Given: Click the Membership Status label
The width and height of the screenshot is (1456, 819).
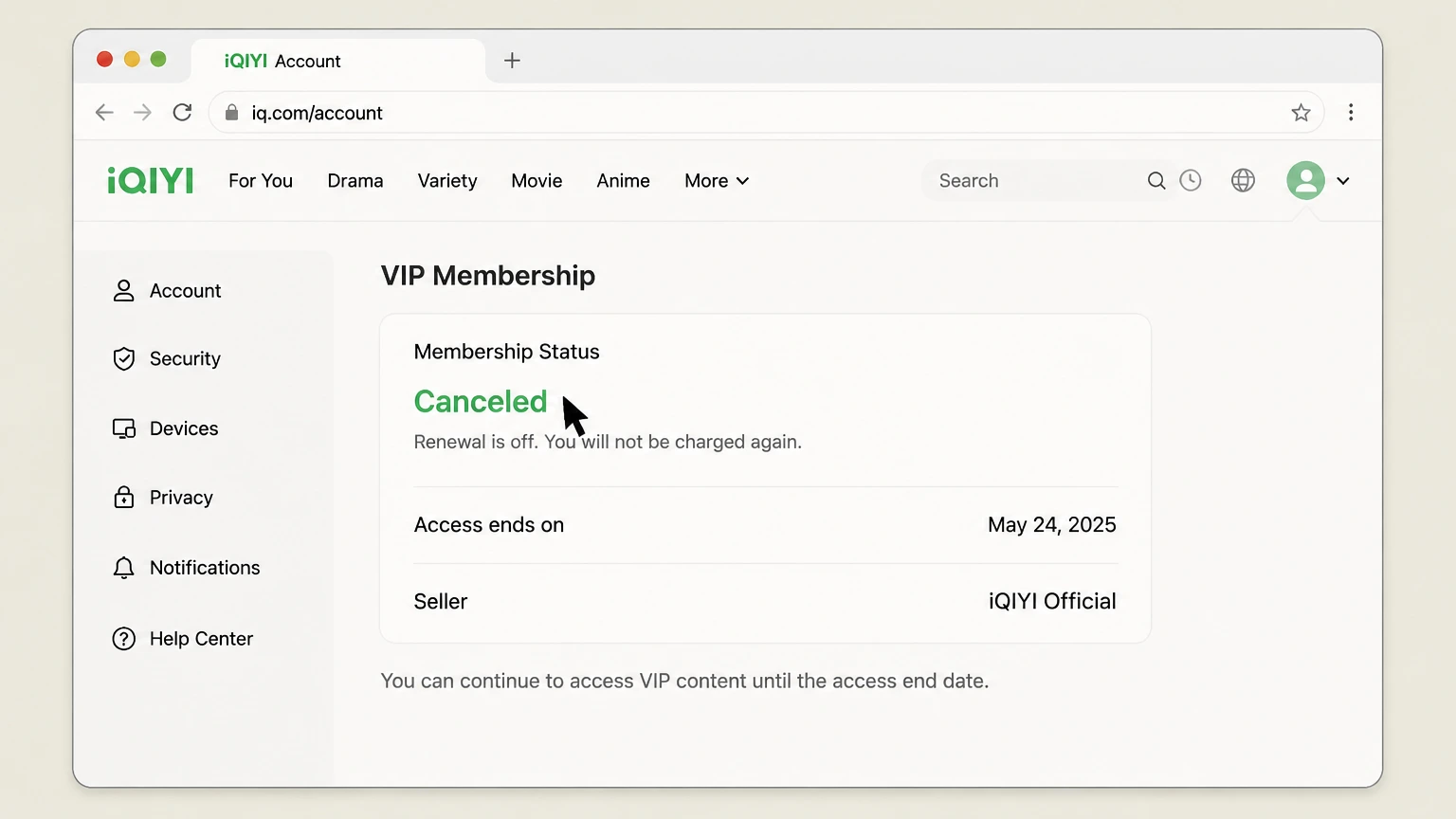Looking at the screenshot, I should point(507,353).
